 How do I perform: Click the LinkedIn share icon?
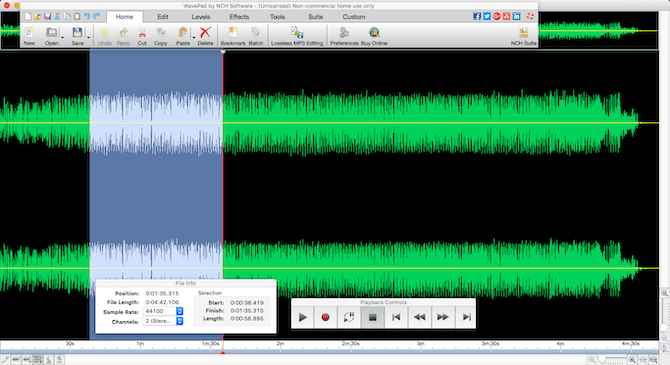point(517,16)
